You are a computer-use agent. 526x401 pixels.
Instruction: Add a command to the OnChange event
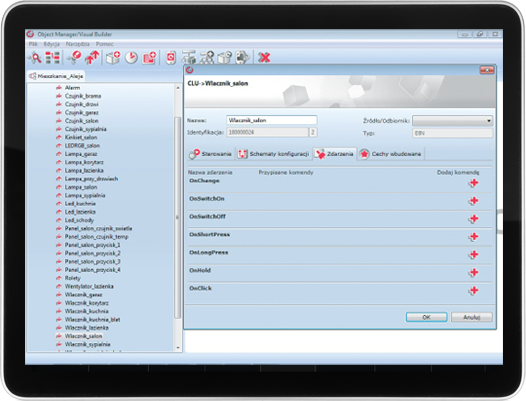pyautogui.click(x=474, y=183)
